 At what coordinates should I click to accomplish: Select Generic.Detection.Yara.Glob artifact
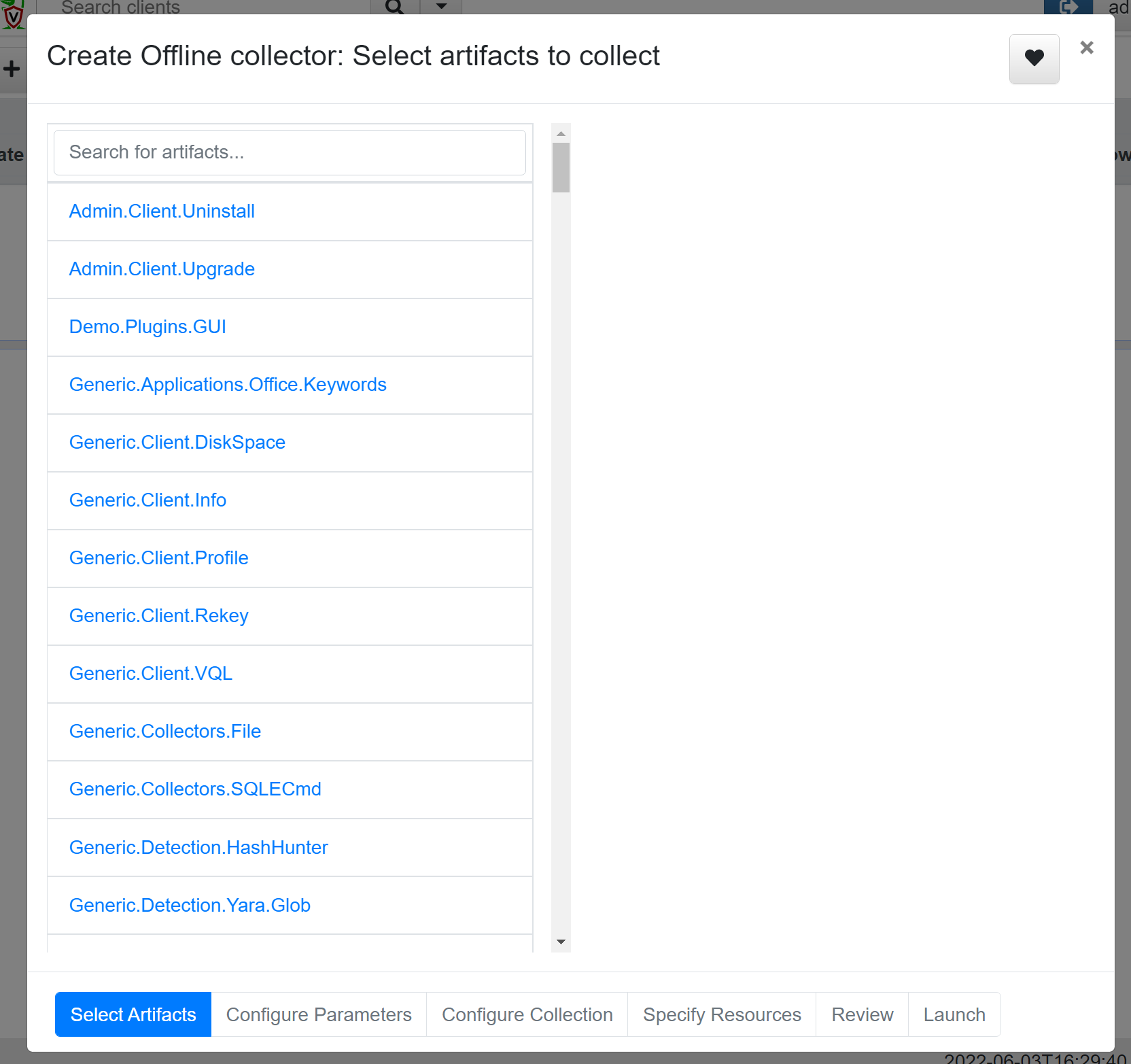290,905
